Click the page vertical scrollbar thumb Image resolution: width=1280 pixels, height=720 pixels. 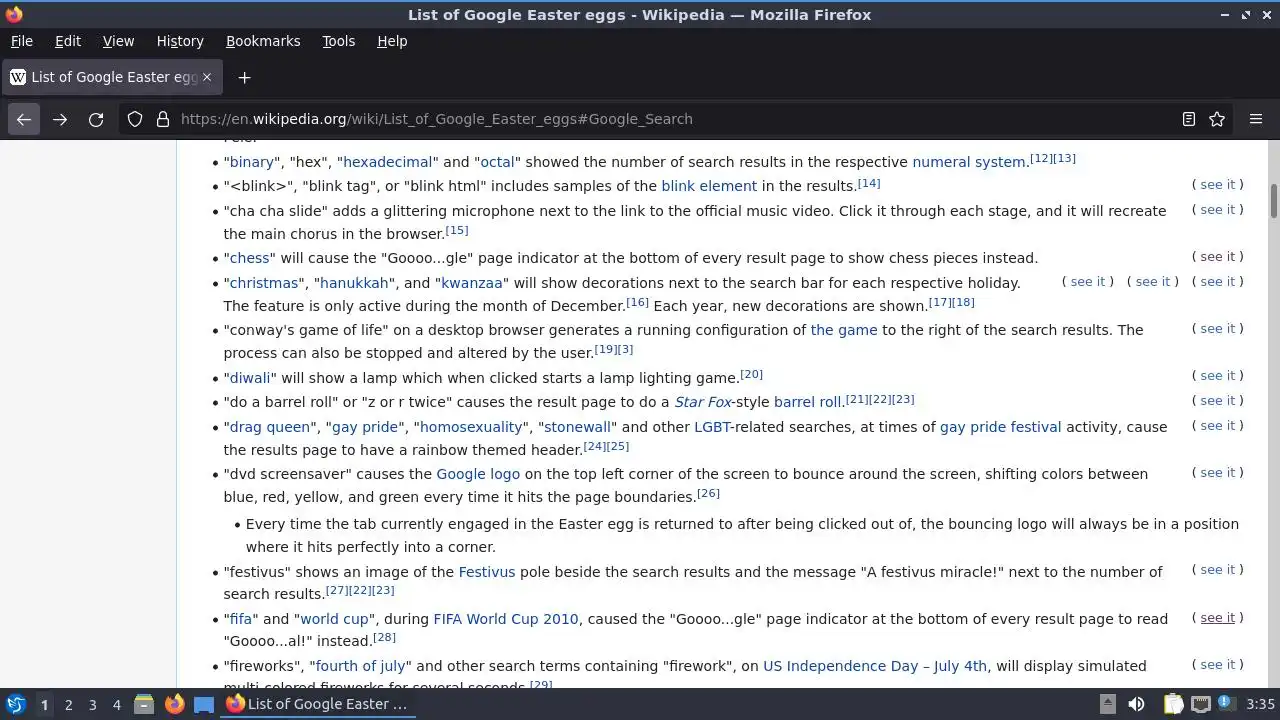[x=1274, y=200]
